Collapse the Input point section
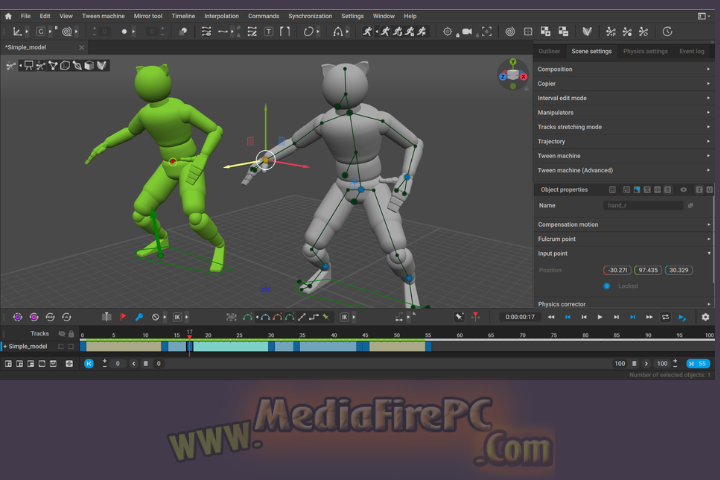The image size is (720, 480). (624, 253)
